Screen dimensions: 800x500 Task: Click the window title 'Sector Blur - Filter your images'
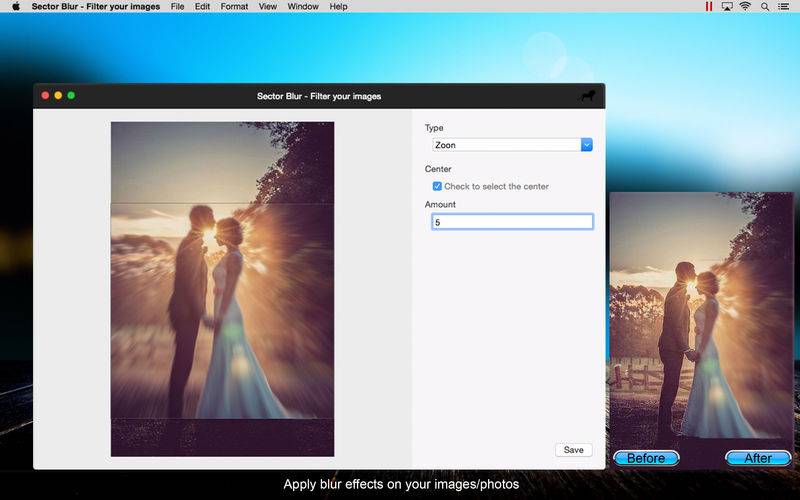(x=319, y=96)
